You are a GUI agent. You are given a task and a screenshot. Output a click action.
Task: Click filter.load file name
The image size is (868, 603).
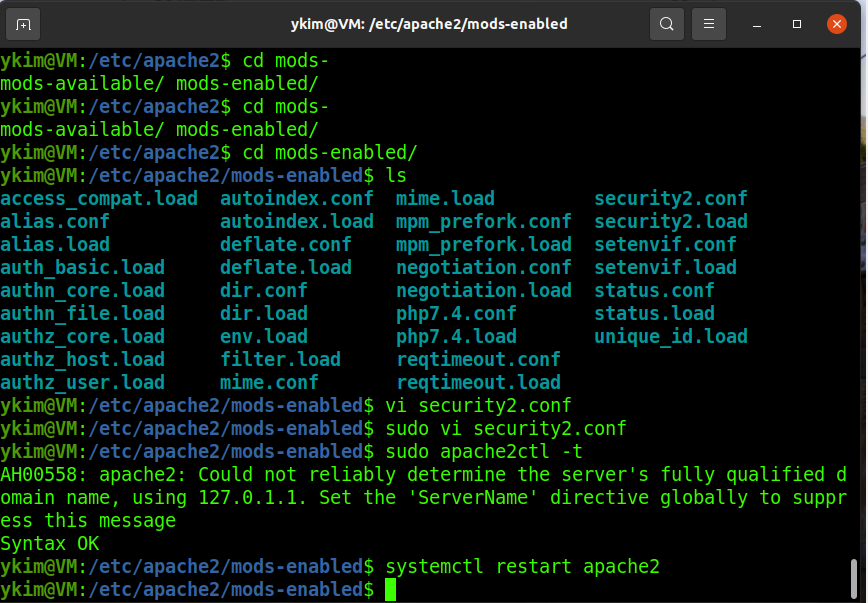[280, 359]
